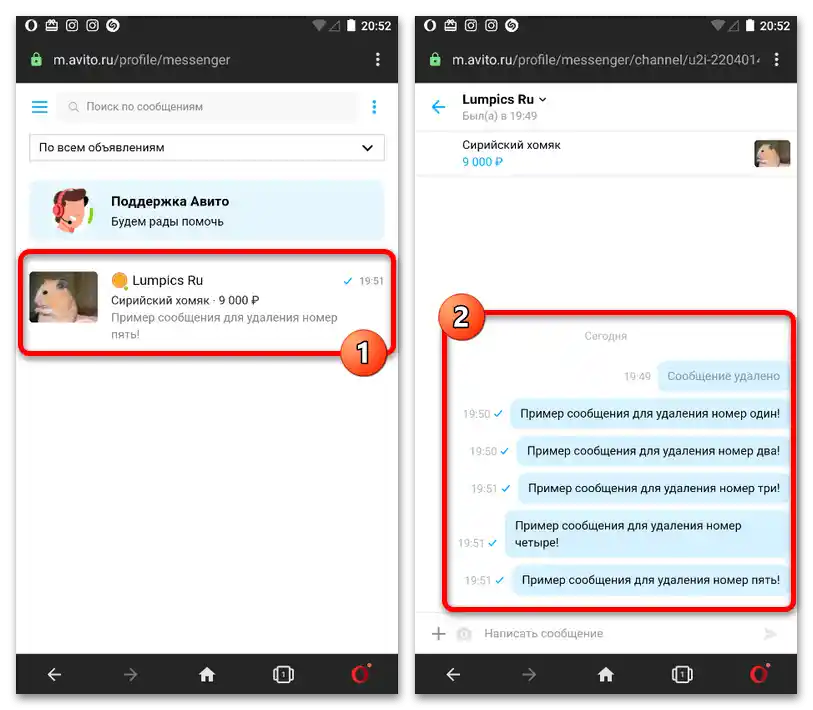Tap the browser forward arrow on the right phone

coord(529,674)
